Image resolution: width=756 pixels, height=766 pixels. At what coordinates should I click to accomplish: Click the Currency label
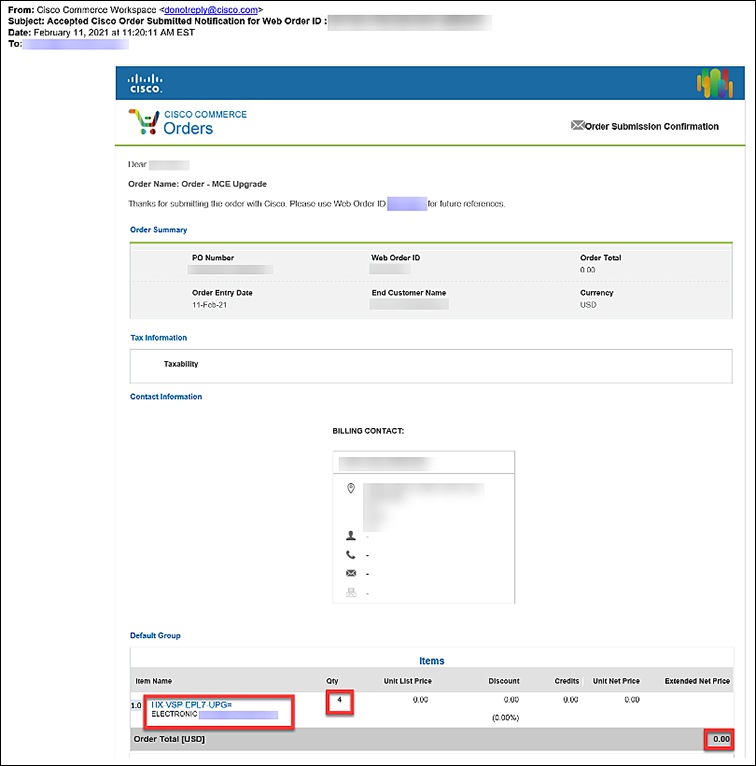596,293
